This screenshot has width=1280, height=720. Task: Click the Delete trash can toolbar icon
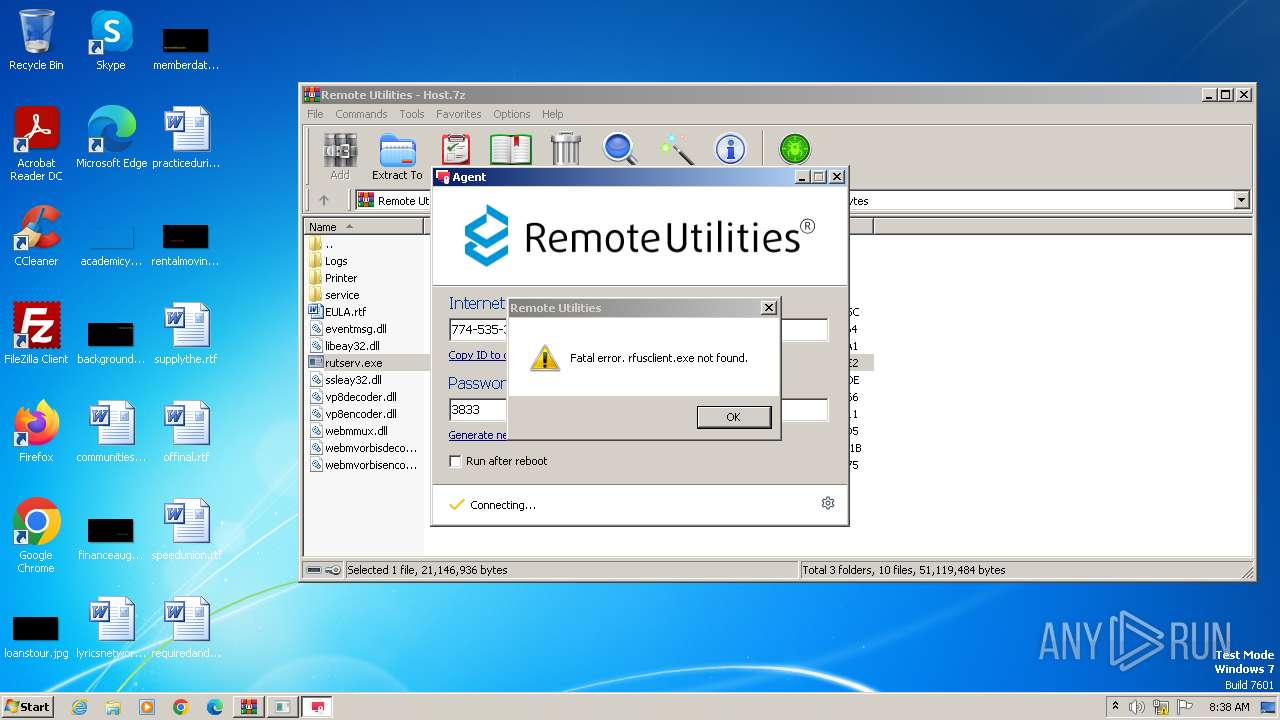[566, 149]
